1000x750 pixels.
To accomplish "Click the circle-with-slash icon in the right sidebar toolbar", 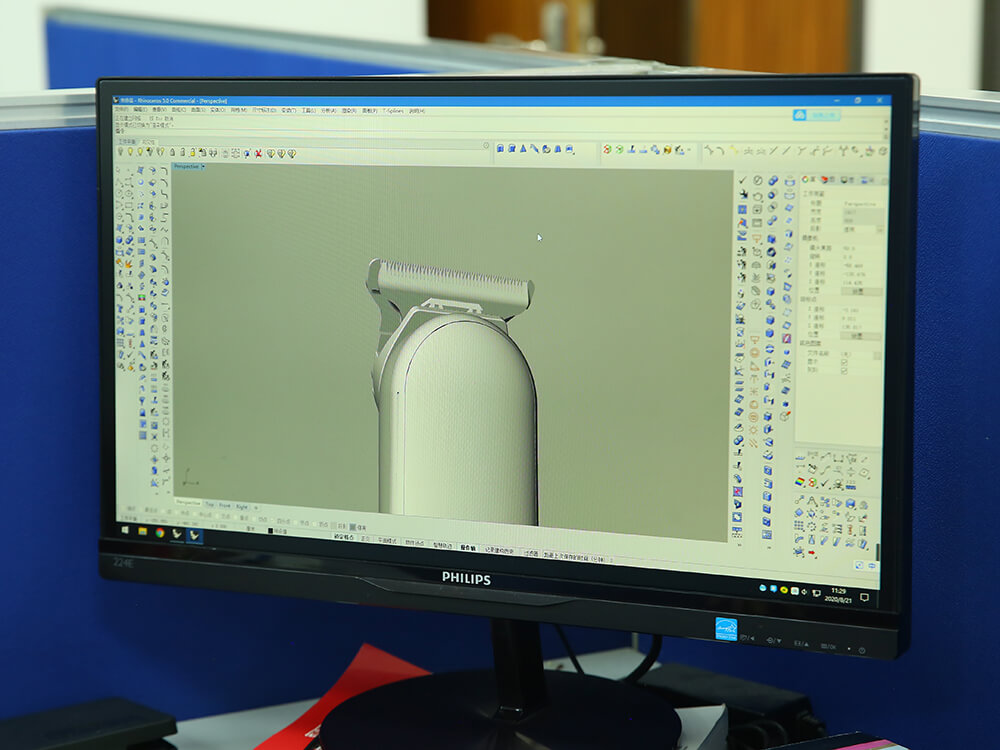I will coord(758,181).
